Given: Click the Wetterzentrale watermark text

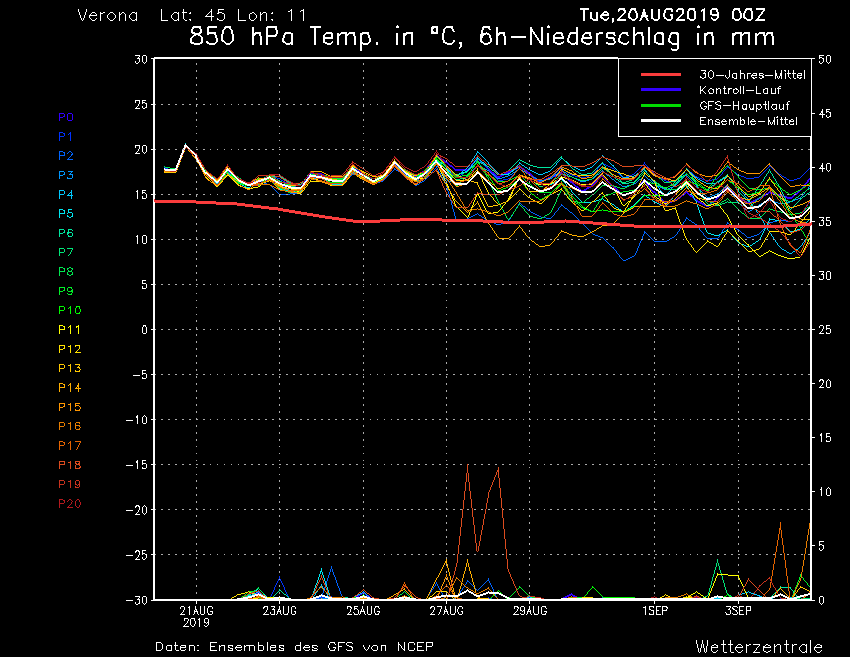Looking at the screenshot, I should click(x=759, y=646).
